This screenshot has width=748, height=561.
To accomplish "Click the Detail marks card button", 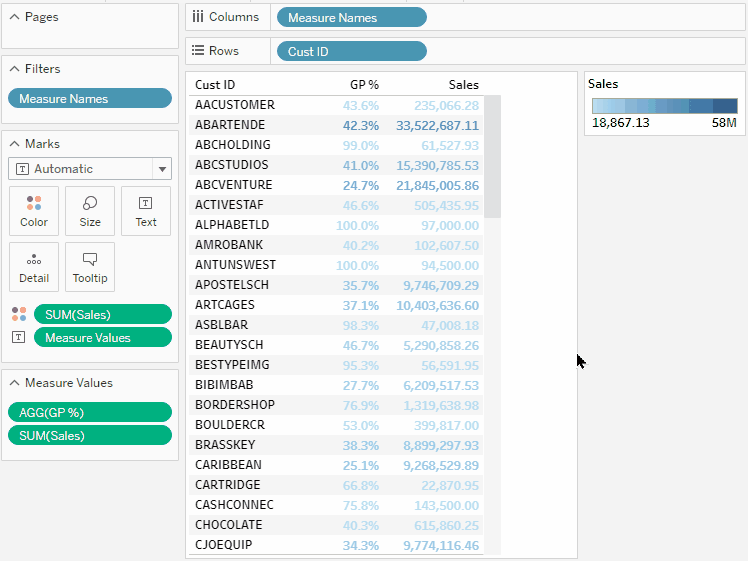I will pyautogui.click(x=34, y=267).
